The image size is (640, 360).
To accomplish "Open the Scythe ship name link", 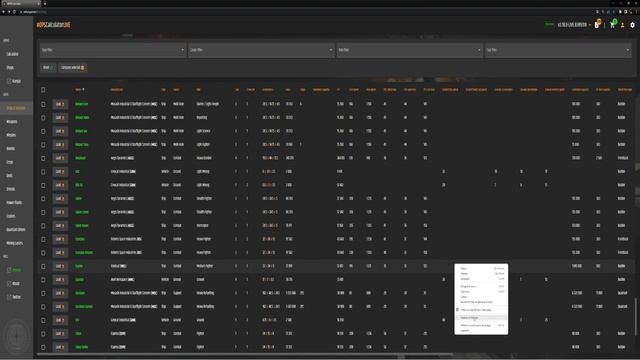I will (x=79, y=266).
